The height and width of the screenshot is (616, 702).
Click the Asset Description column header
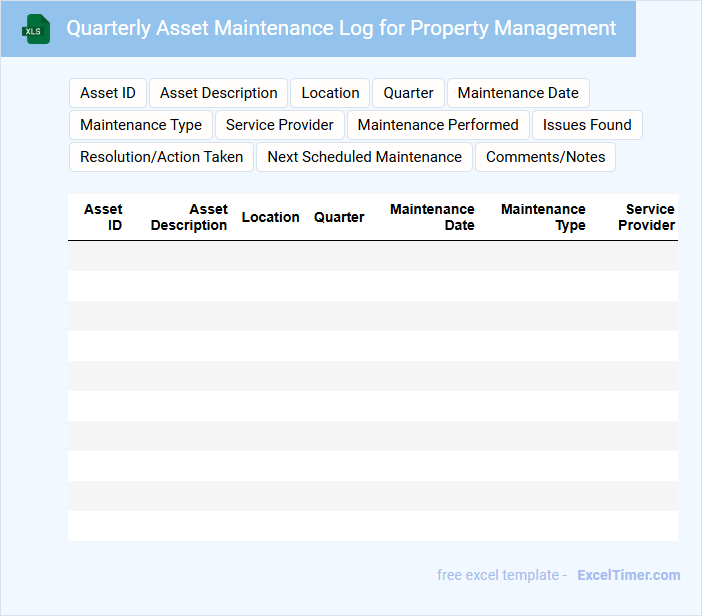coord(189,217)
